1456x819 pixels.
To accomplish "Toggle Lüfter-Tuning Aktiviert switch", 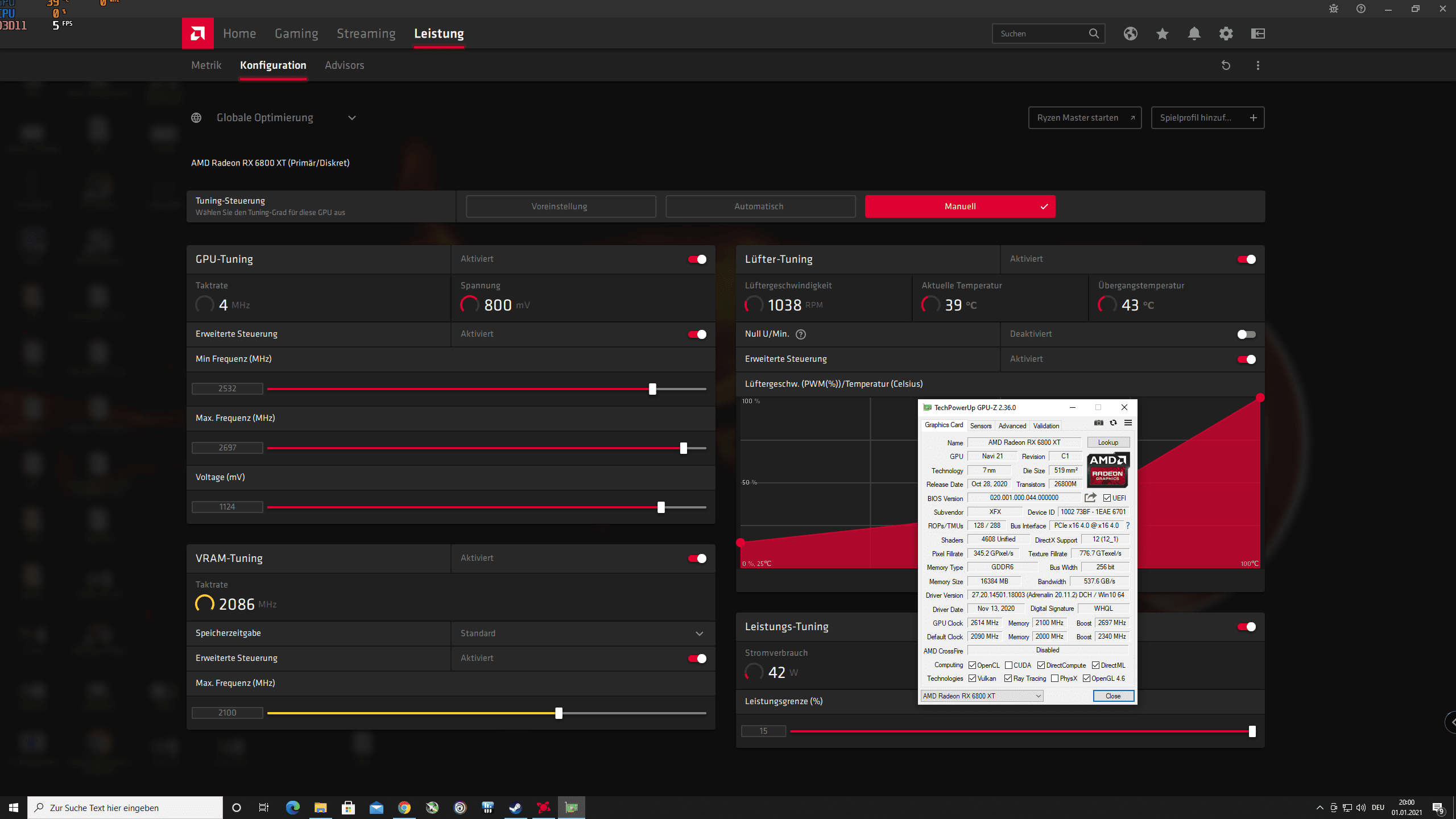I will click(1246, 259).
